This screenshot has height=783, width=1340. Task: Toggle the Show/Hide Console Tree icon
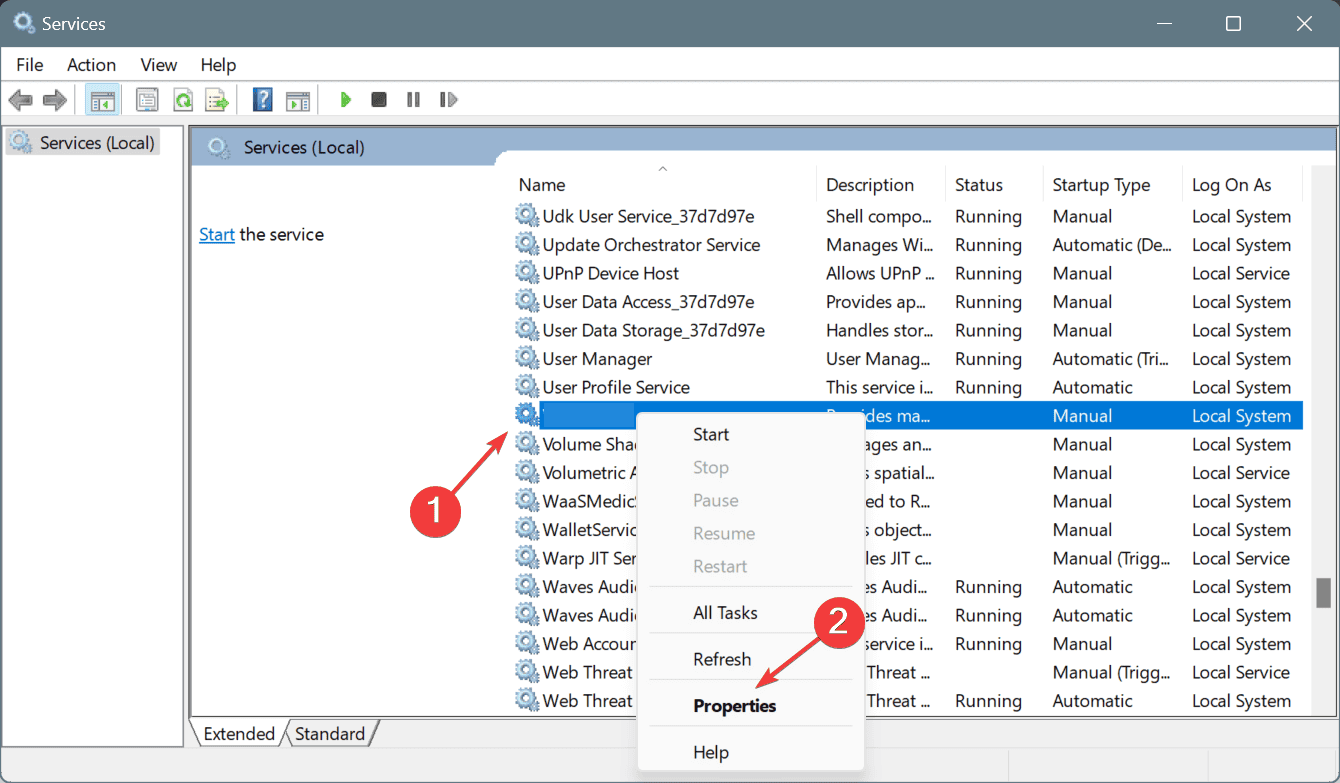102,100
